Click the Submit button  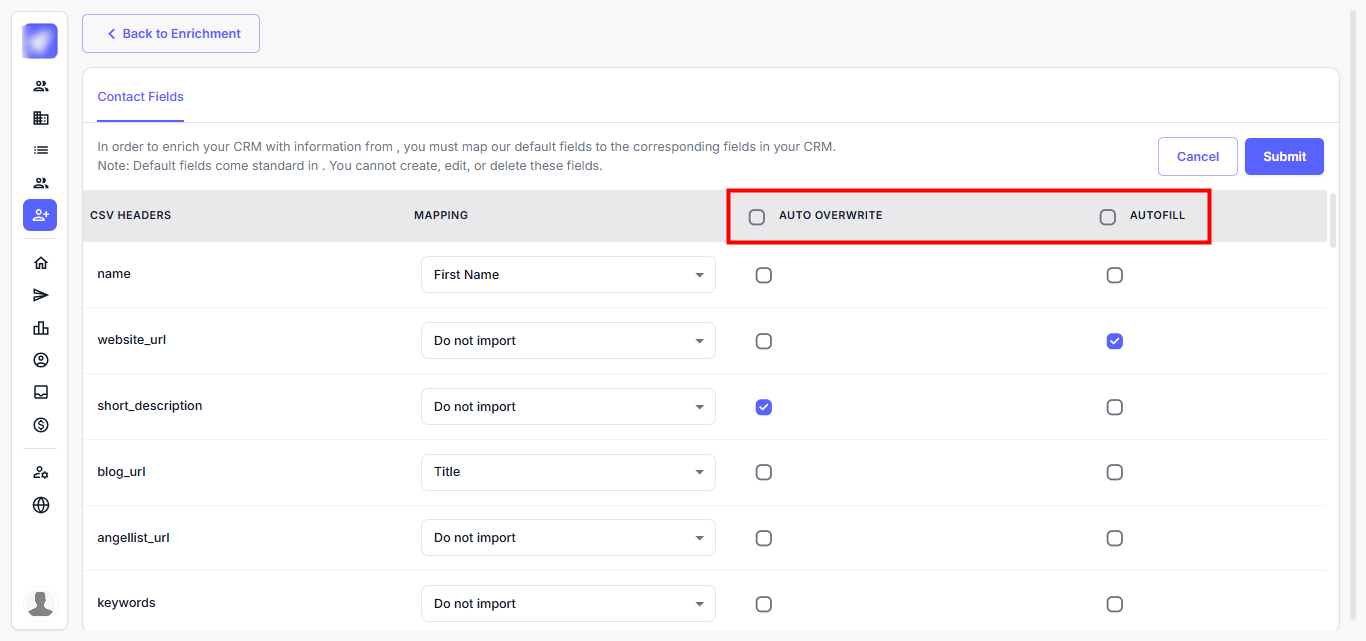point(1284,157)
